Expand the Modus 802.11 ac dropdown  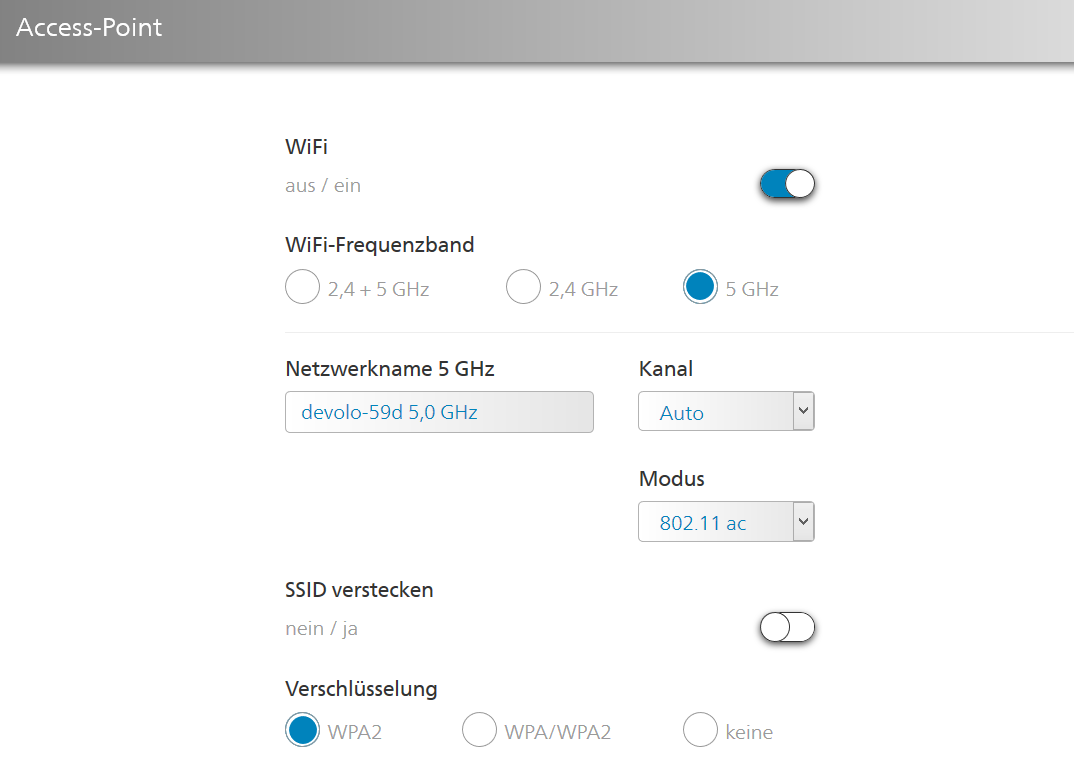[726, 521]
